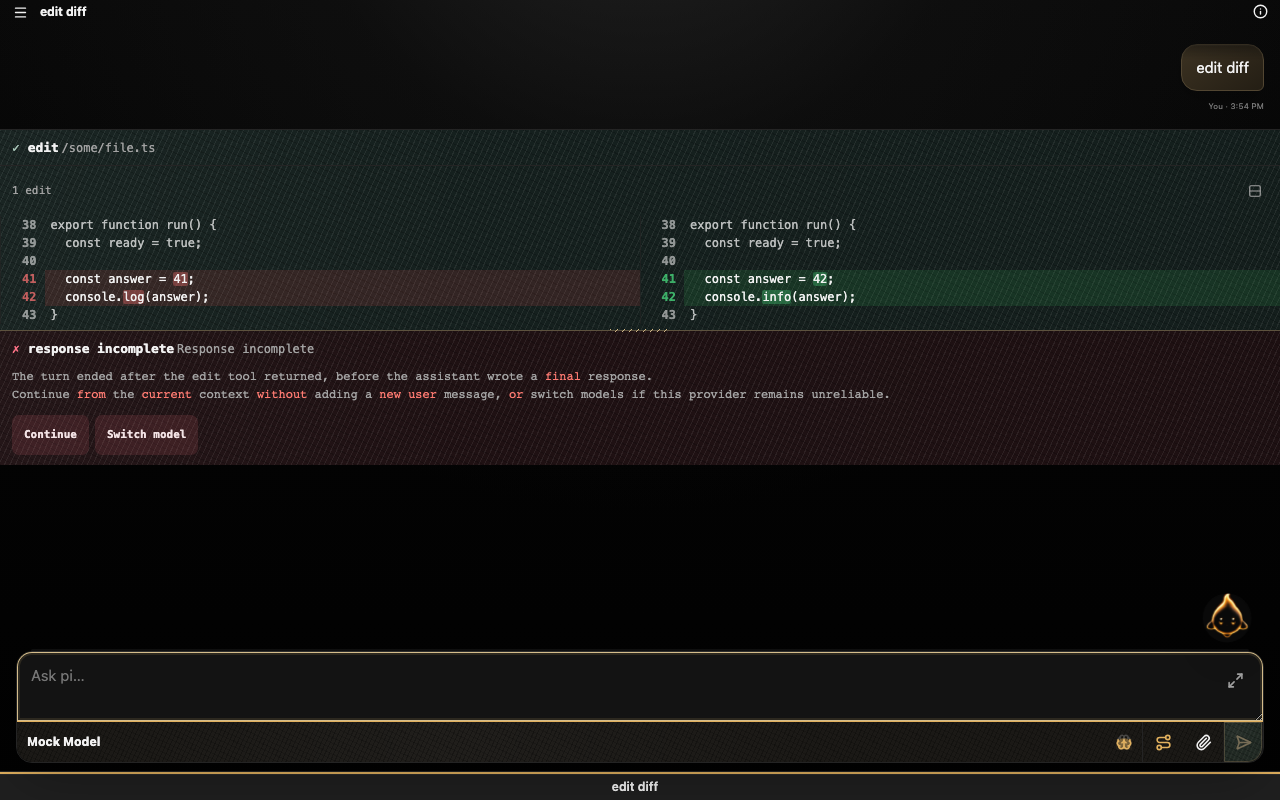Viewport: 1280px width, 800px height.
Task: Click the 'edit diff' user message bubble
Action: [x=1222, y=68]
